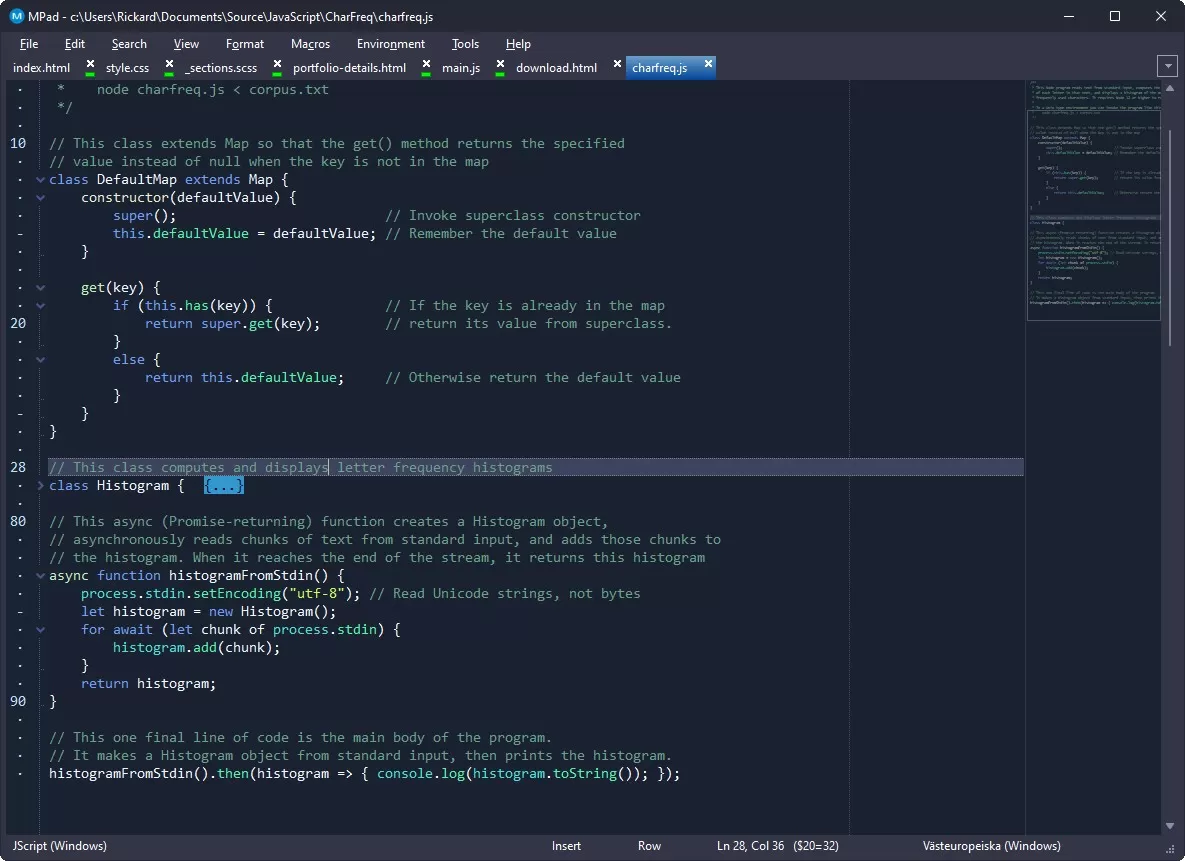Close the main.js tab via its X icon
This screenshot has height=861, width=1185.
coord(499,65)
